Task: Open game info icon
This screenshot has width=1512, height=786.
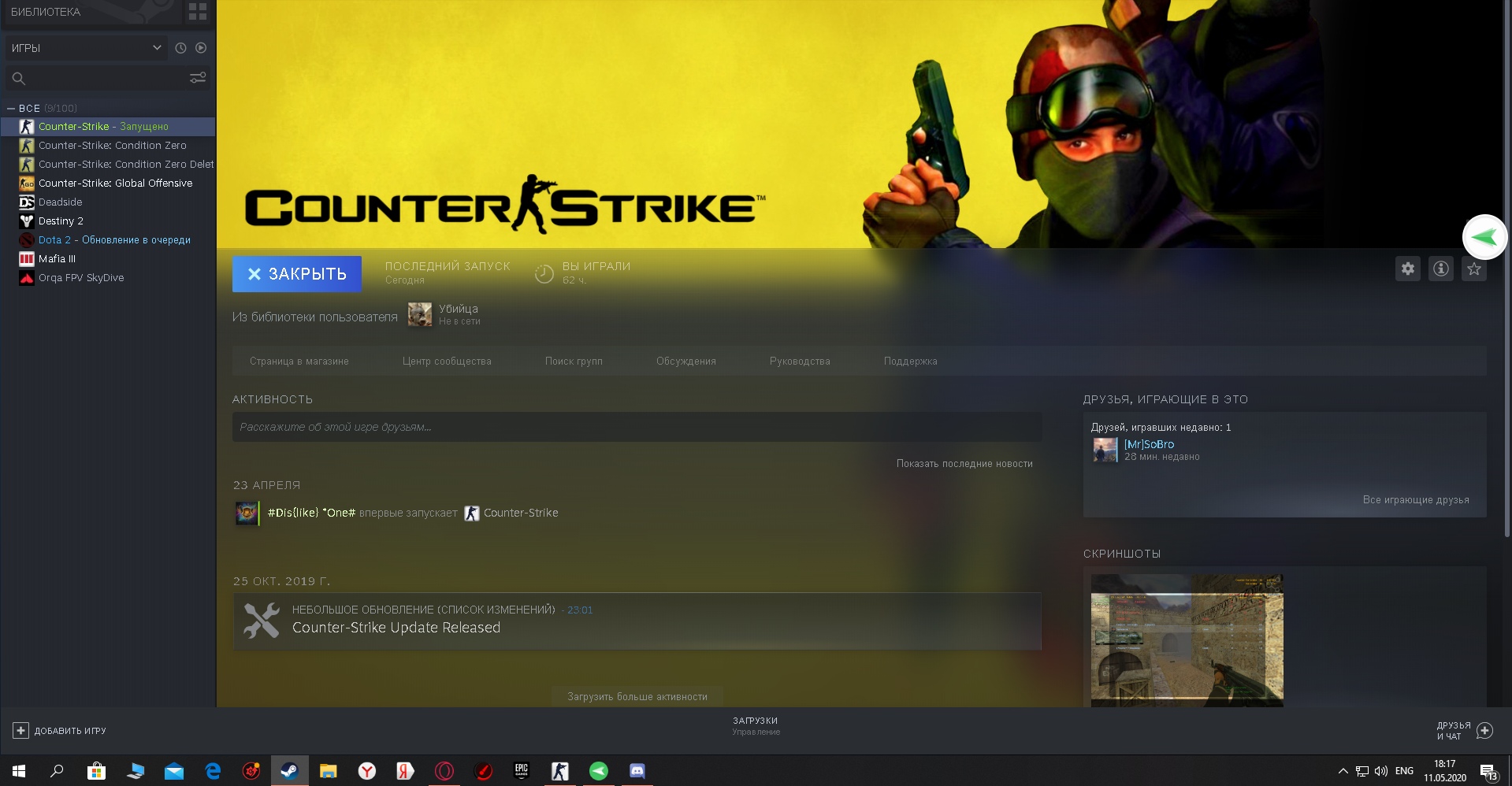Action: point(1441,269)
